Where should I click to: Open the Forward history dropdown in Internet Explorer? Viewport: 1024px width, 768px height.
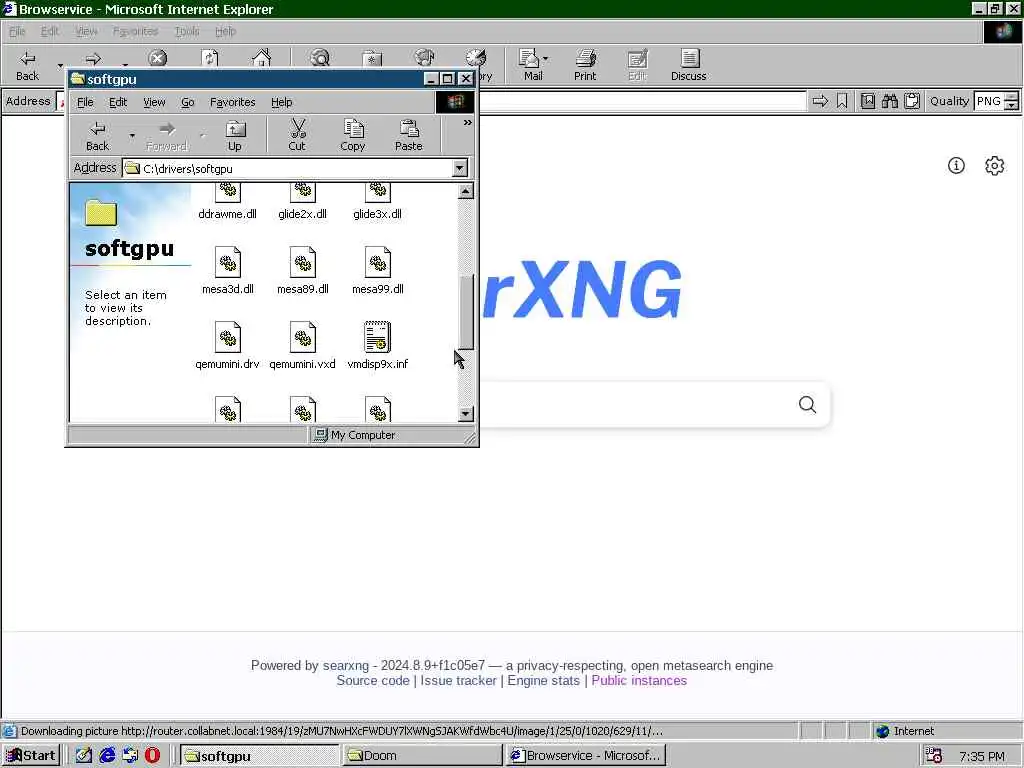tap(125, 65)
